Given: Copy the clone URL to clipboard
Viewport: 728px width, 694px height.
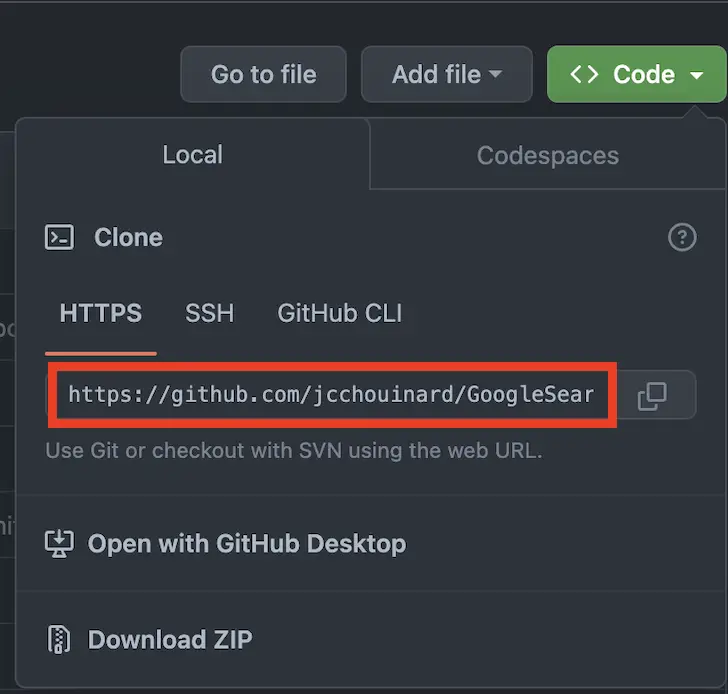Looking at the screenshot, I should [652, 396].
